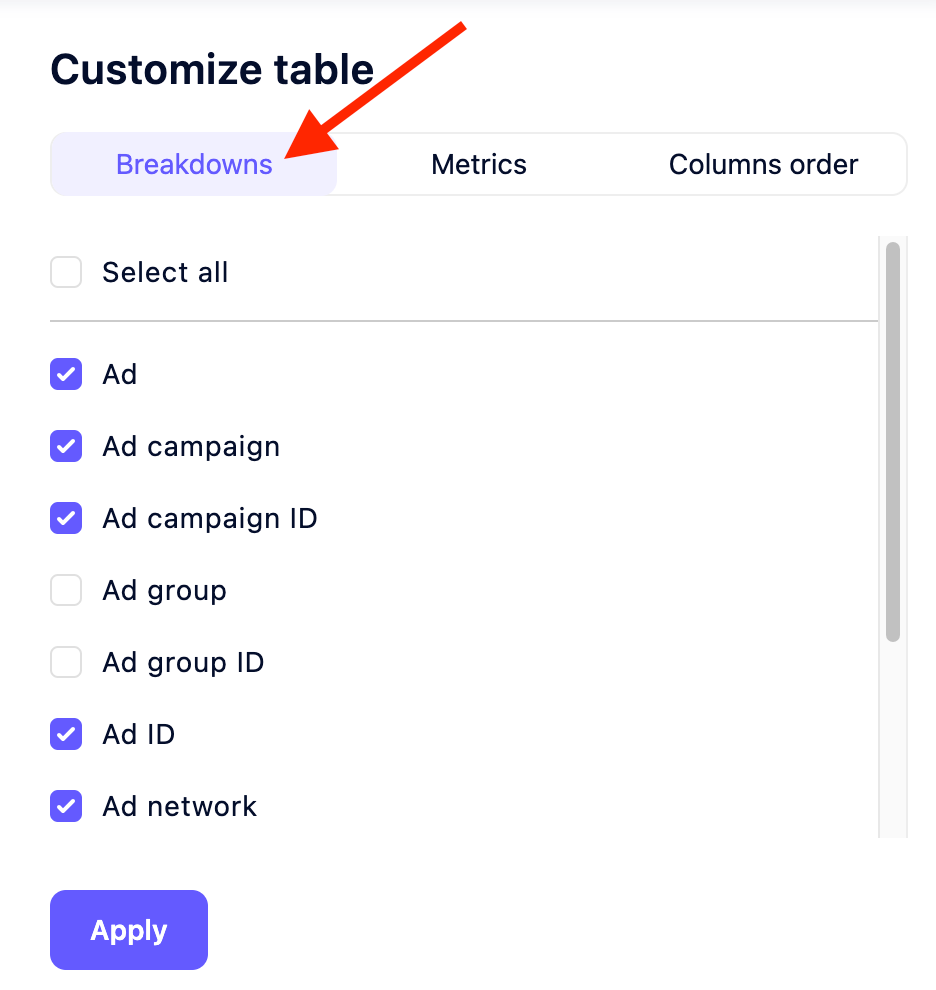This screenshot has width=936, height=990.
Task: Click the empty Ad group checkbox square
Action: coord(65,590)
